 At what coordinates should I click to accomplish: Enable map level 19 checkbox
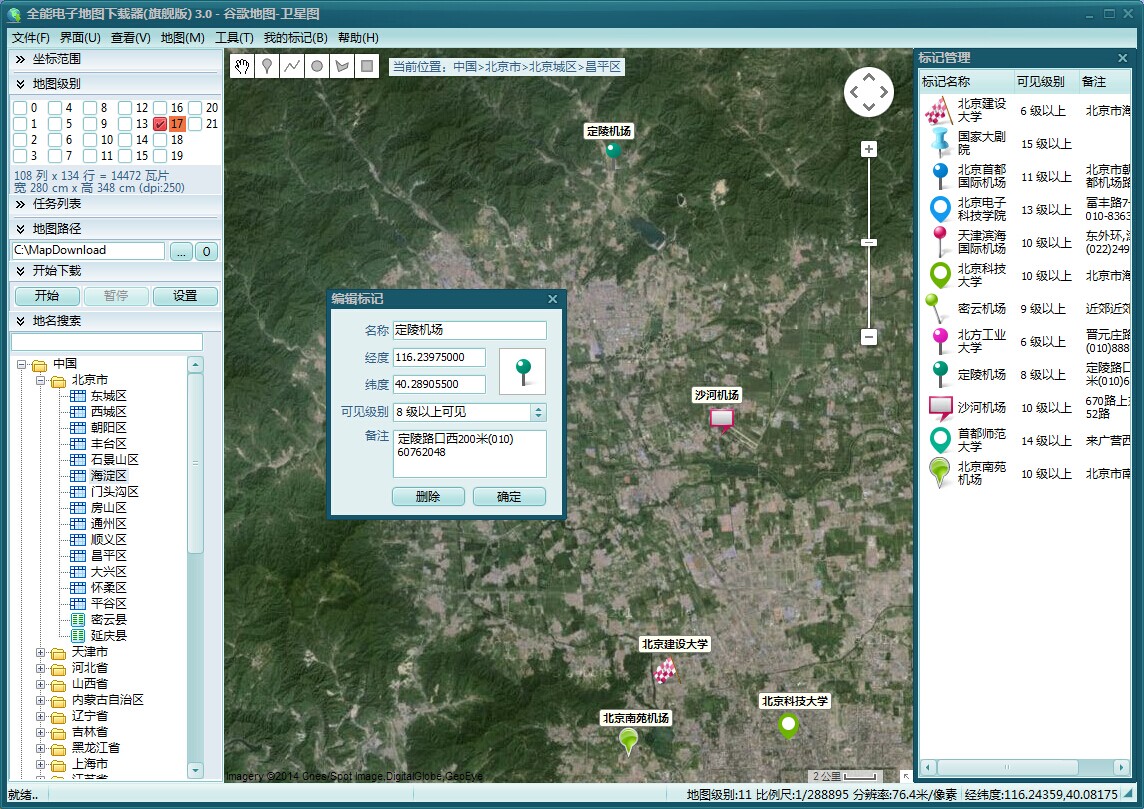point(160,156)
